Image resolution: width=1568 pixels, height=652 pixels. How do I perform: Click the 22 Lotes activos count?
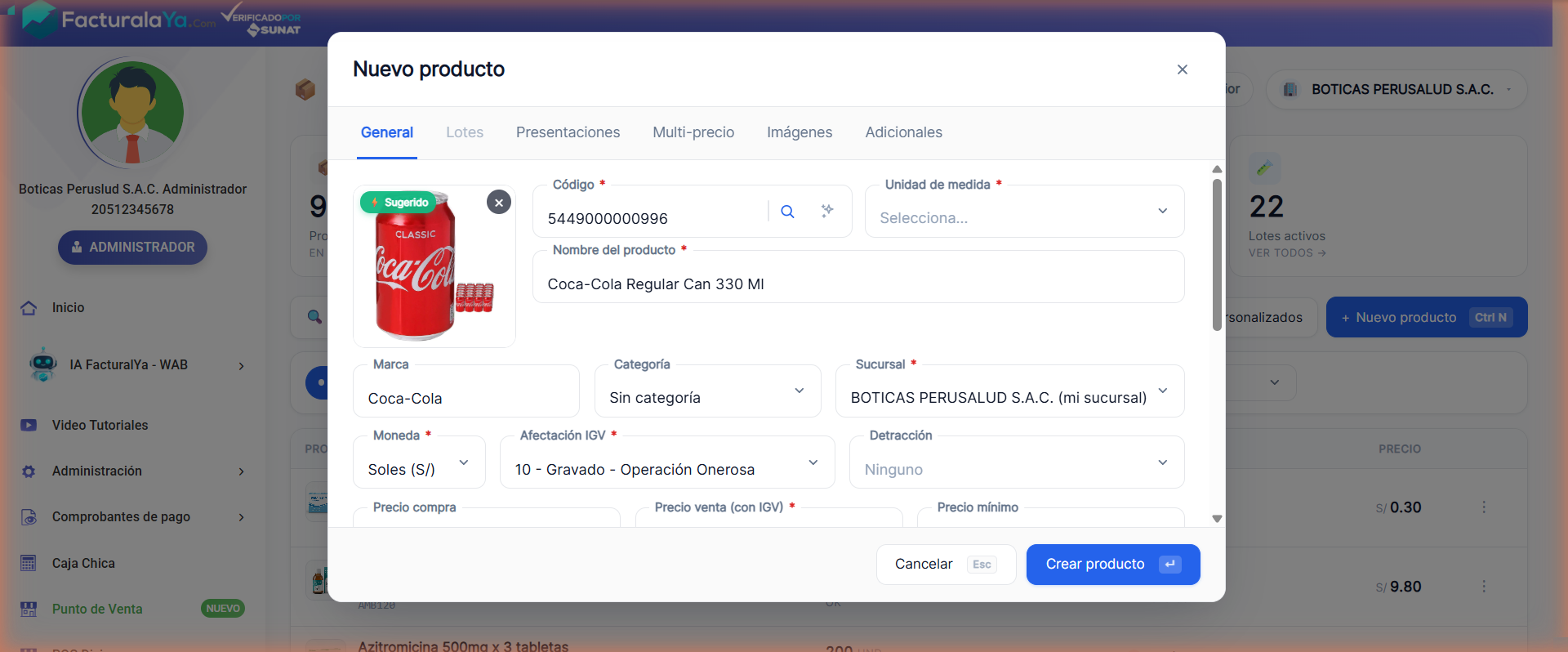(1267, 207)
